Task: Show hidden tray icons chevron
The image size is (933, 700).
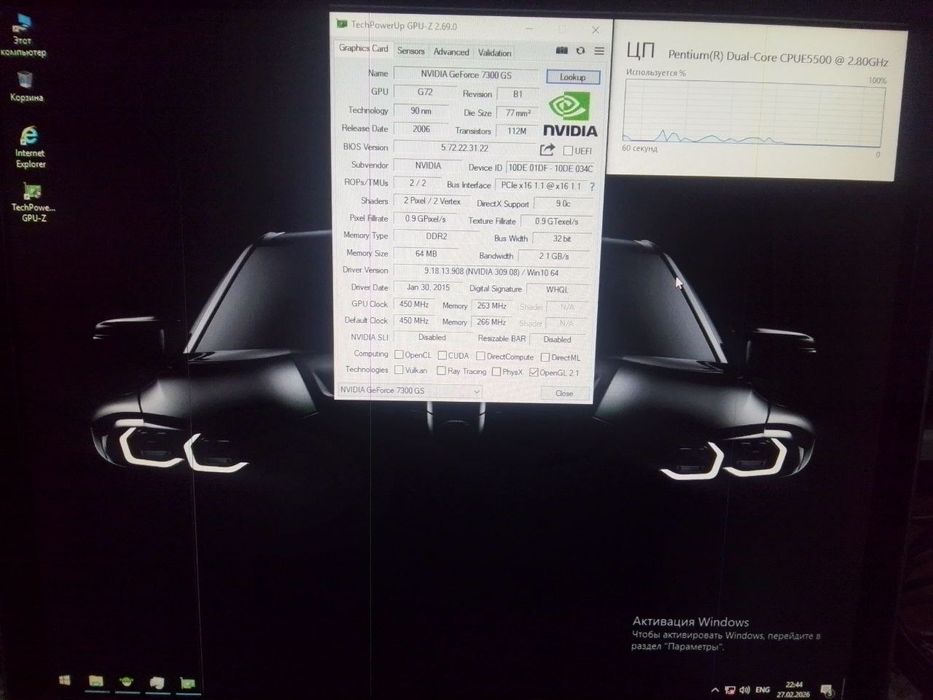Action: [715, 690]
